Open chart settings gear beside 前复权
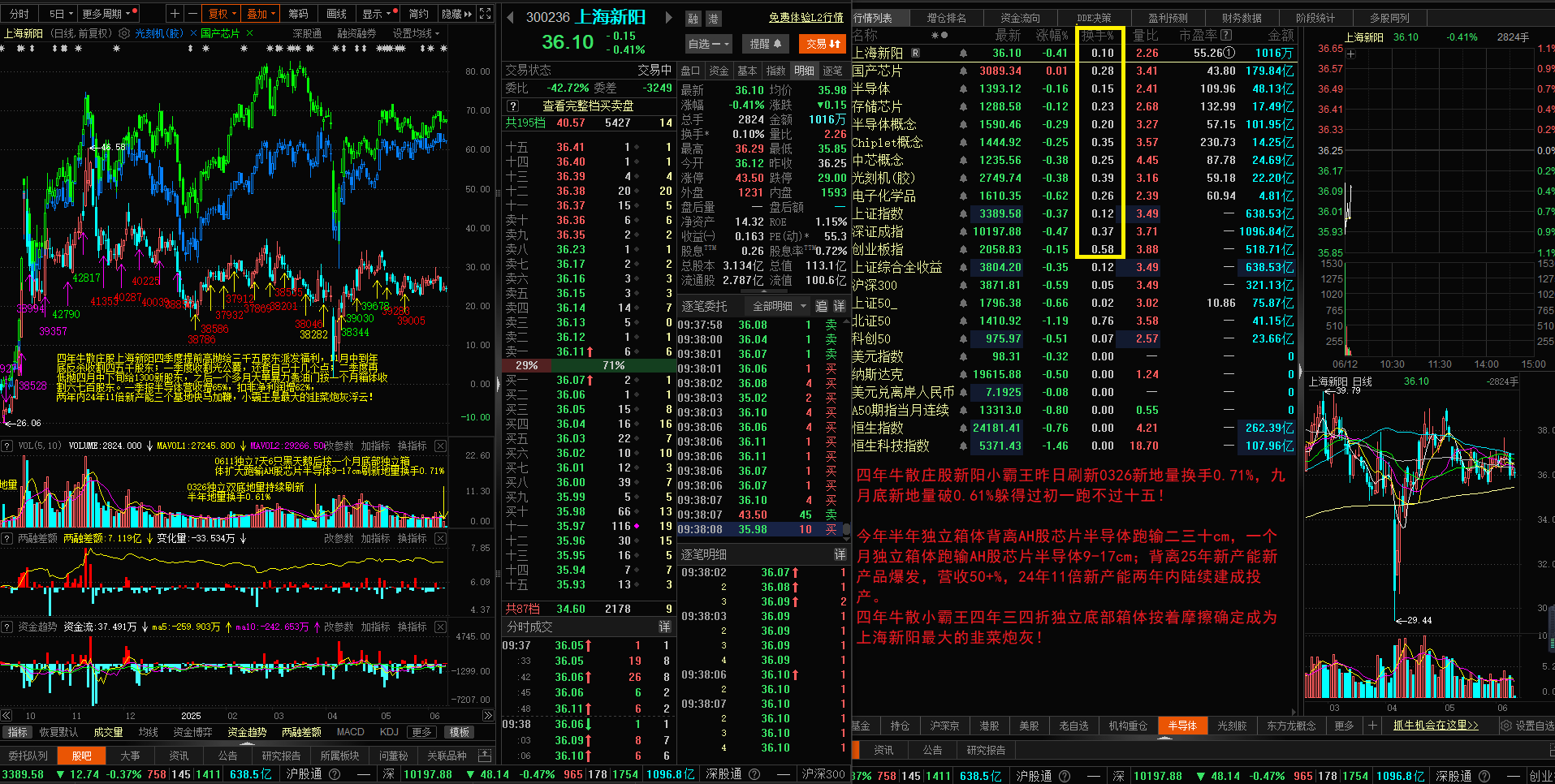Viewport: 1555px width, 784px height. tap(124, 34)
